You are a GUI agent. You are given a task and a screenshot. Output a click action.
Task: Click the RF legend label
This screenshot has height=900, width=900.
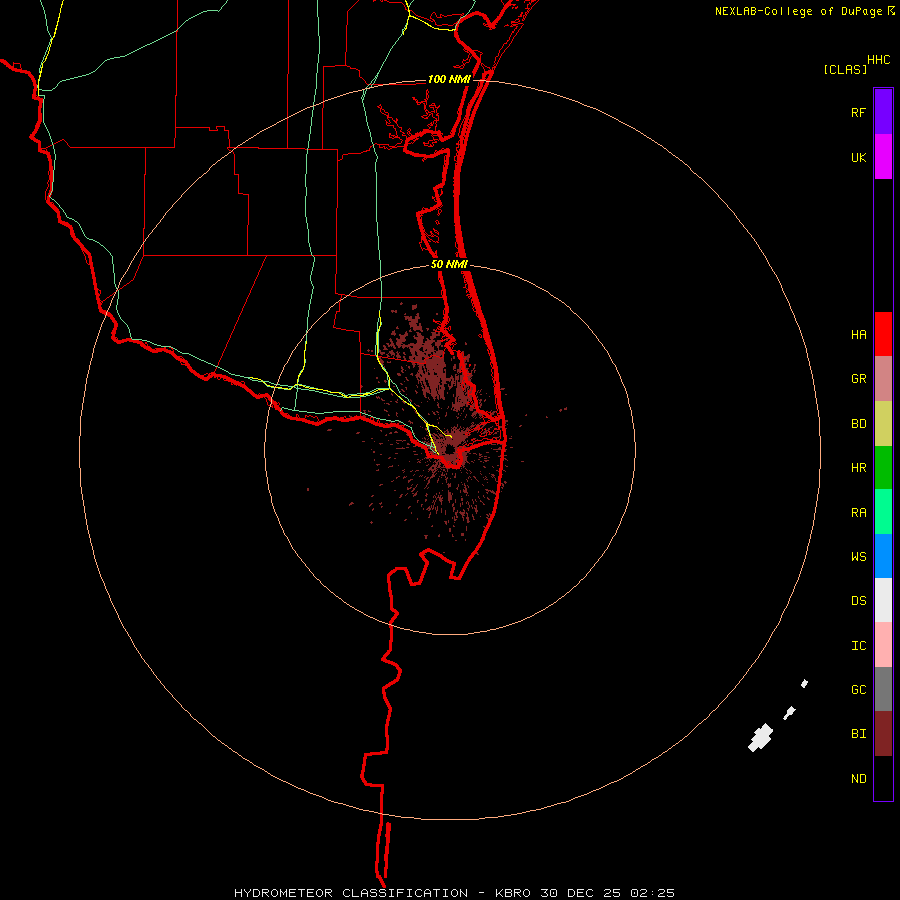(858, 113)
